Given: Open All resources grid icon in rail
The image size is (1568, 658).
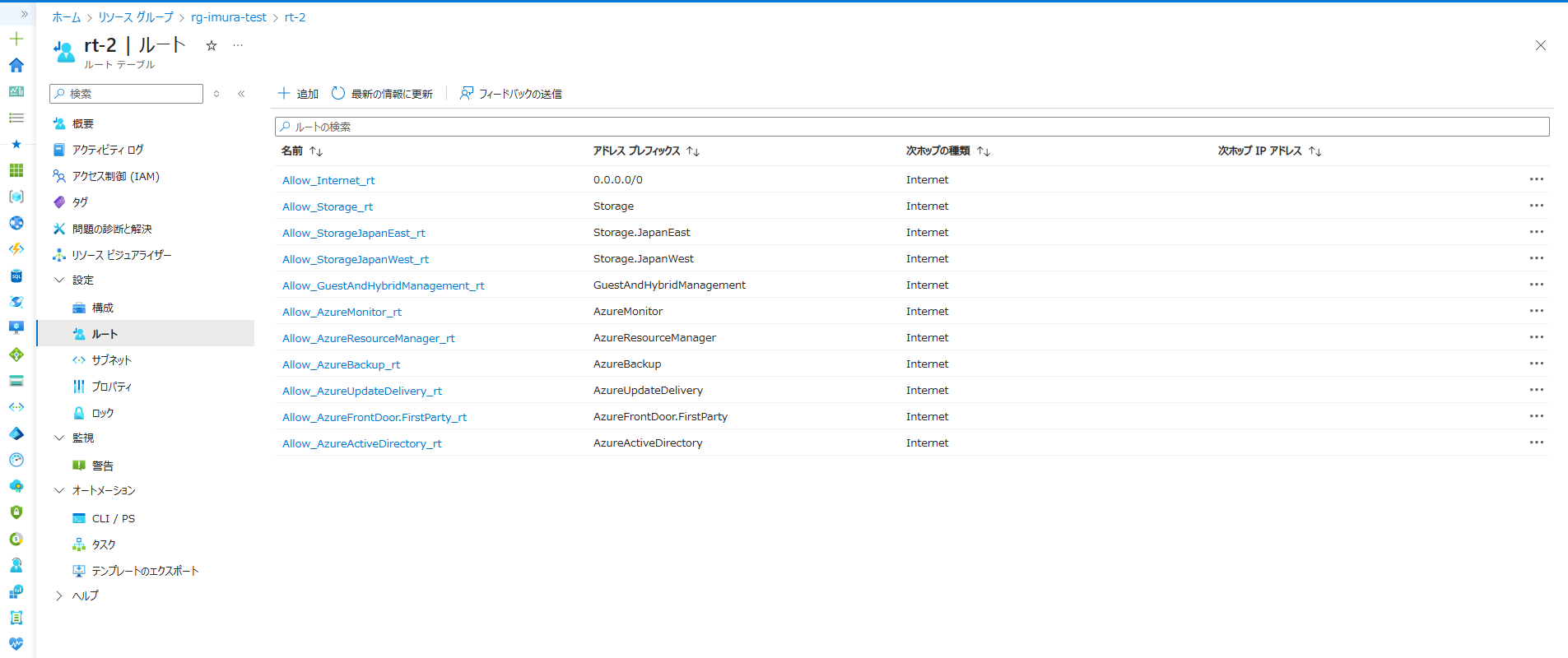Looking at the screenshot, I should (16, 170).
